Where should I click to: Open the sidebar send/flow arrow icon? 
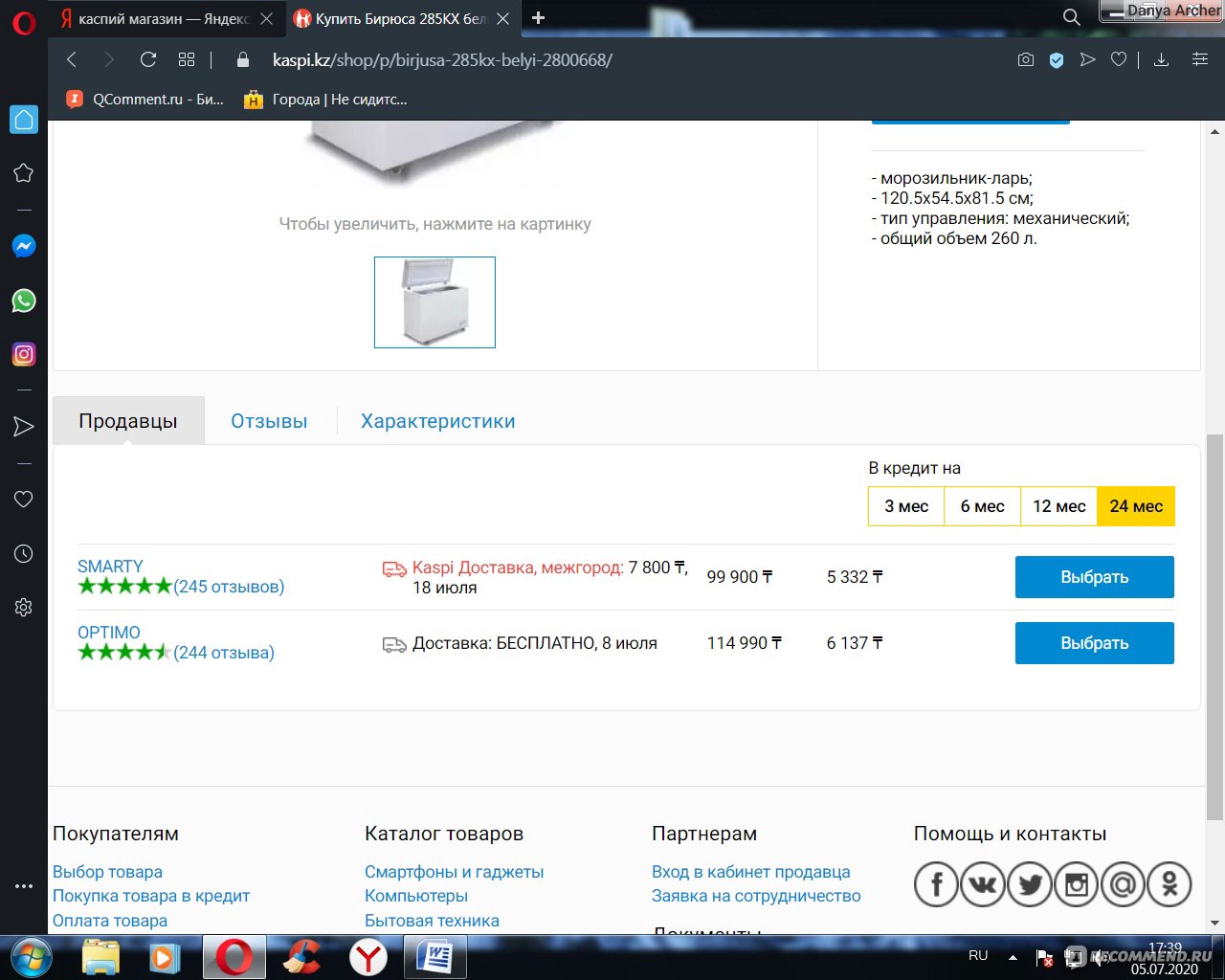[24, 427]
